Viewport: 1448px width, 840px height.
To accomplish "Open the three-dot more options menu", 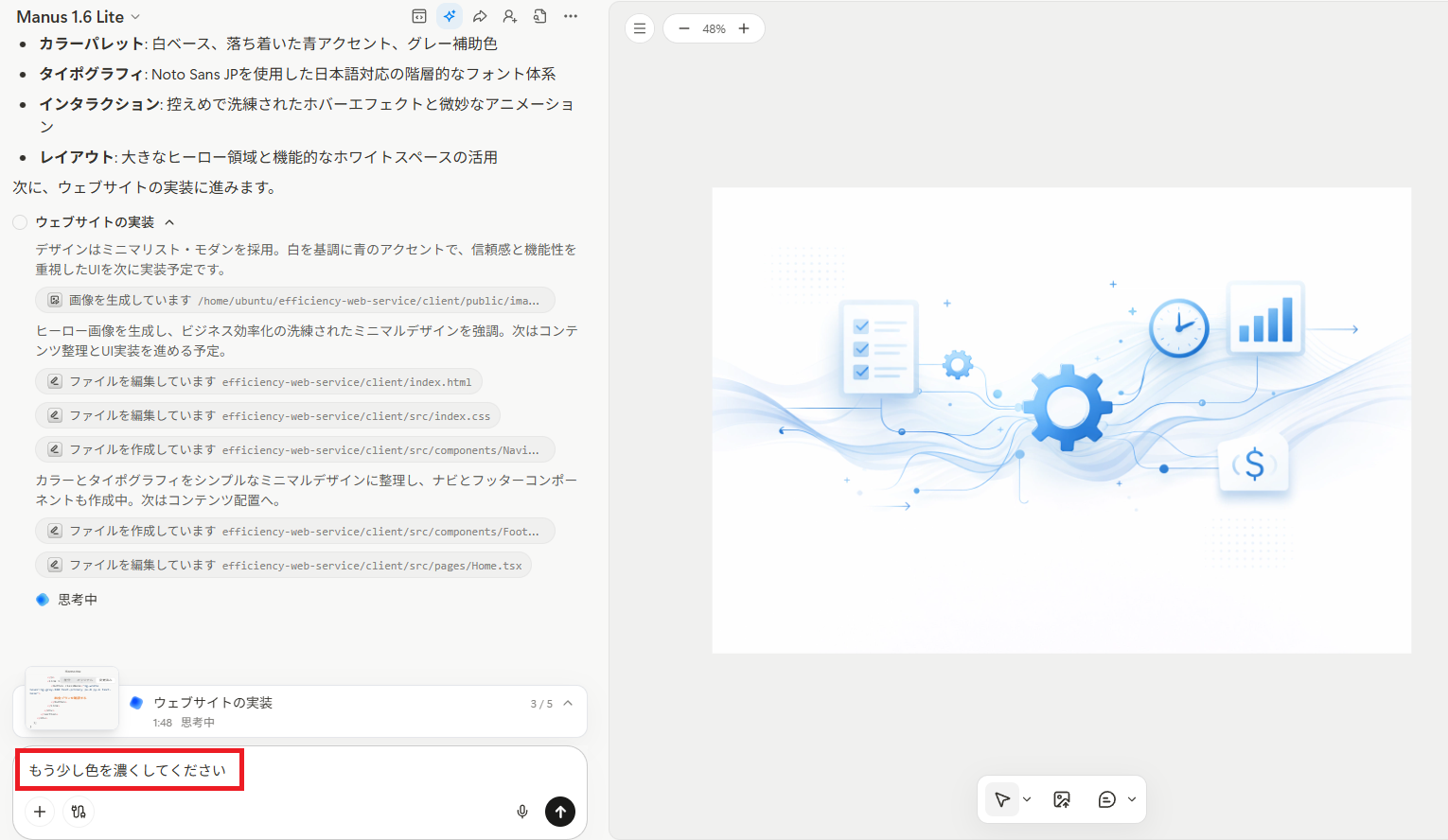I will pyautogui.click(x=571, y=16).
